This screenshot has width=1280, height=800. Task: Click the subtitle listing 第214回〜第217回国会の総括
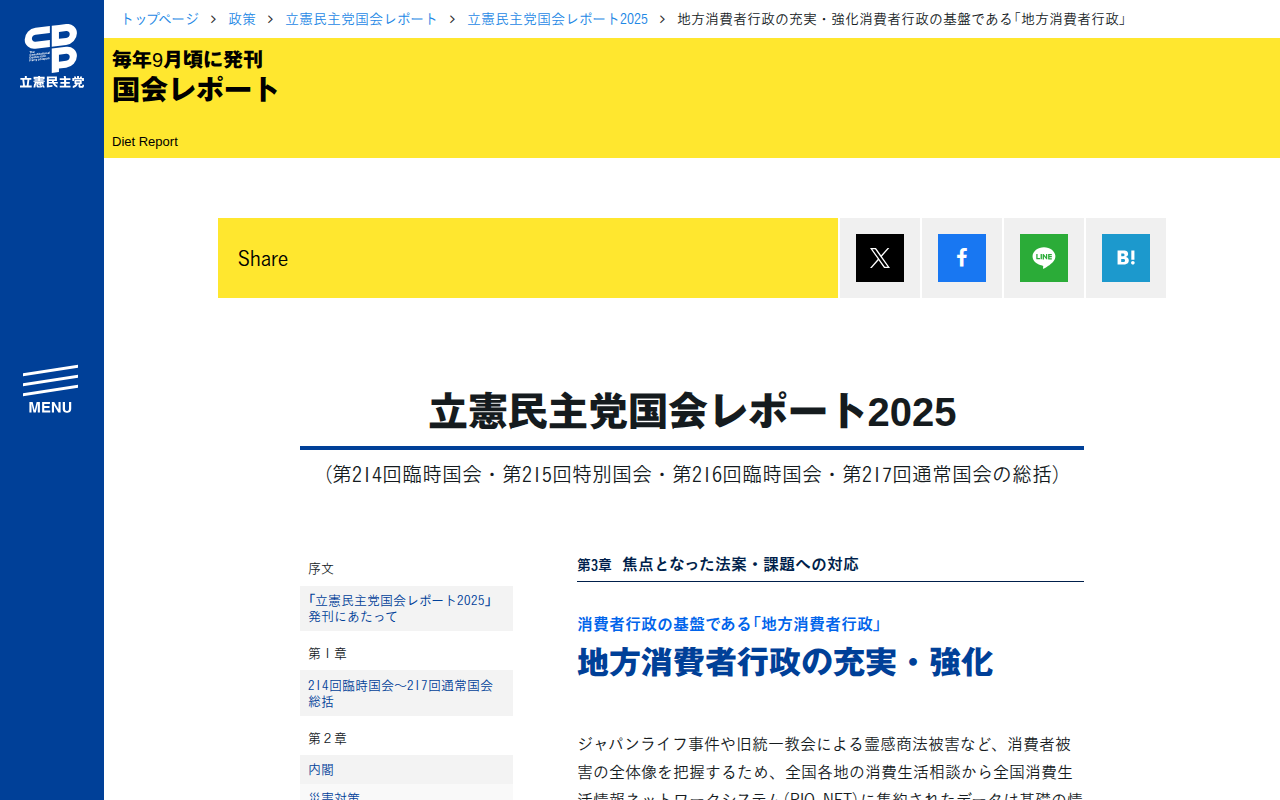[692, 474]
